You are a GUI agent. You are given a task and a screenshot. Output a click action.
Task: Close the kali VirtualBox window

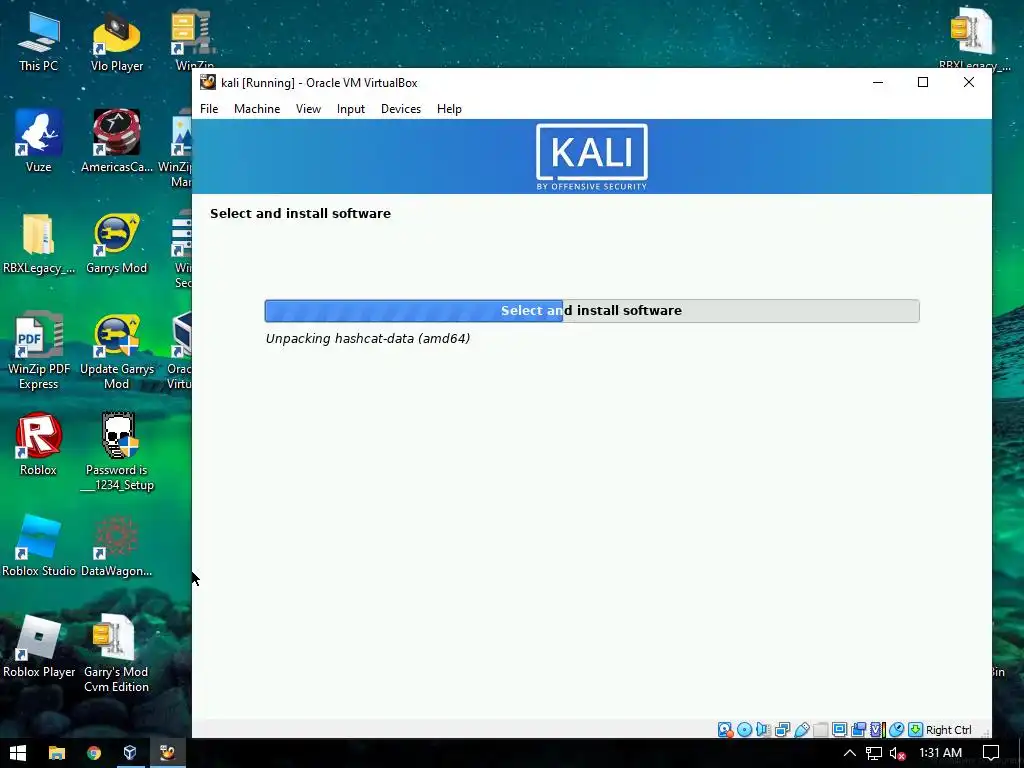(x=968, y=82)
